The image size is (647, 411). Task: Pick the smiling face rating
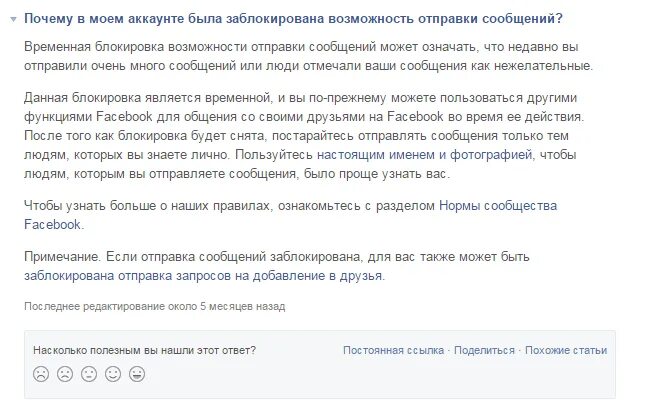[113, 374]
